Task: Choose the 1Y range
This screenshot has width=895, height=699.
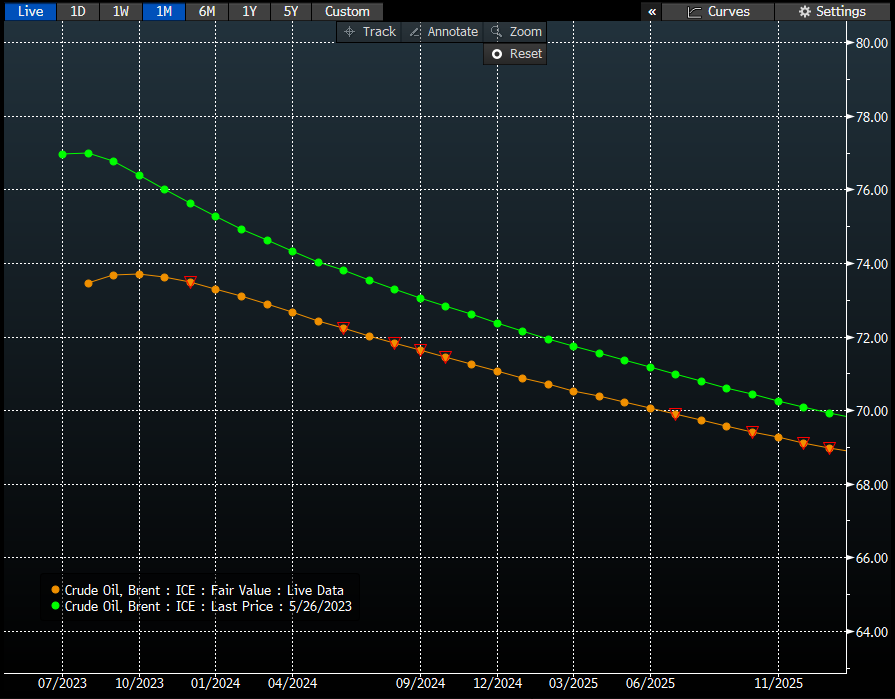Action: 249,11
